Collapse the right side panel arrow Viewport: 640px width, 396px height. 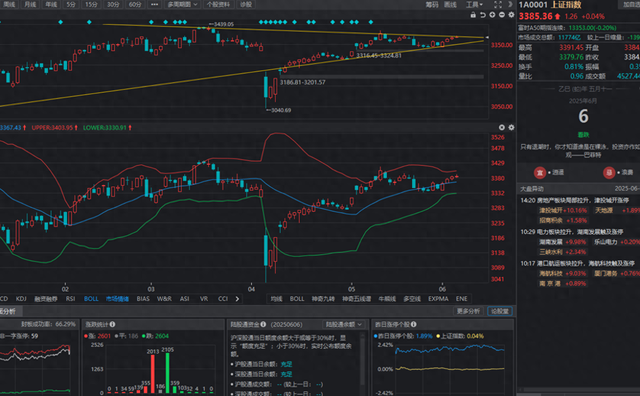510,4
